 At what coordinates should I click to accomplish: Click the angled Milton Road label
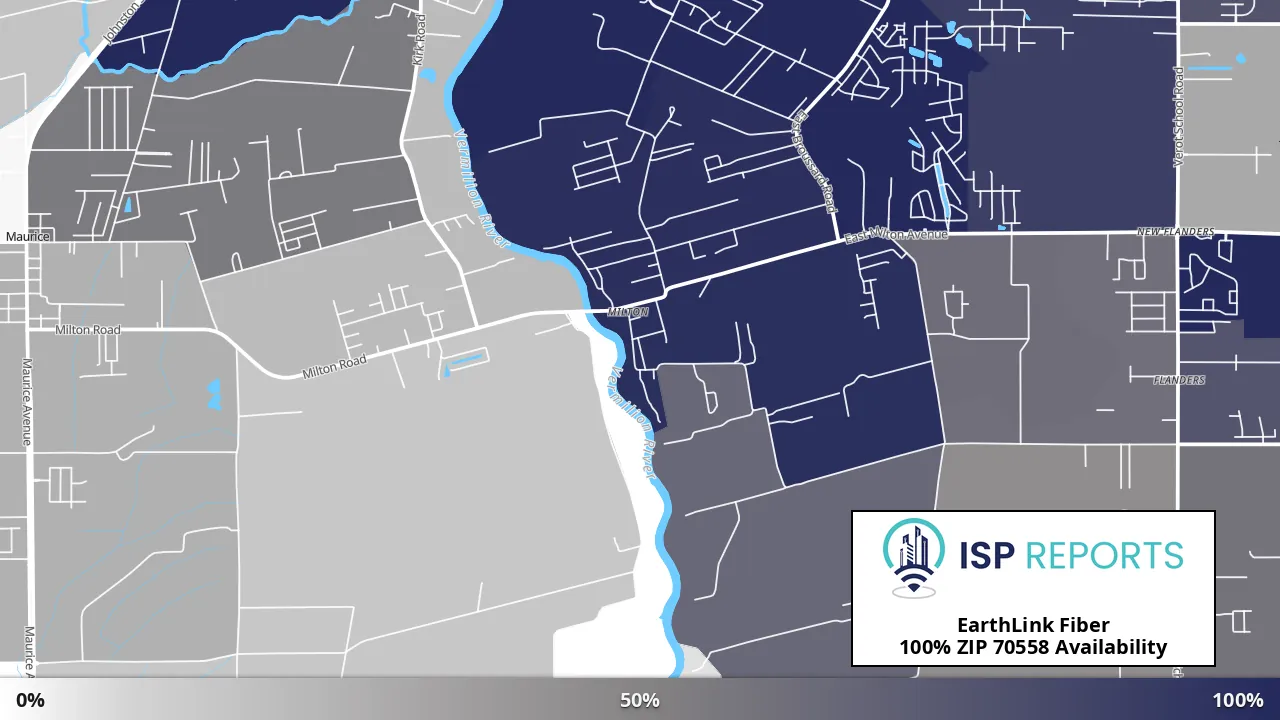point(334,367)
